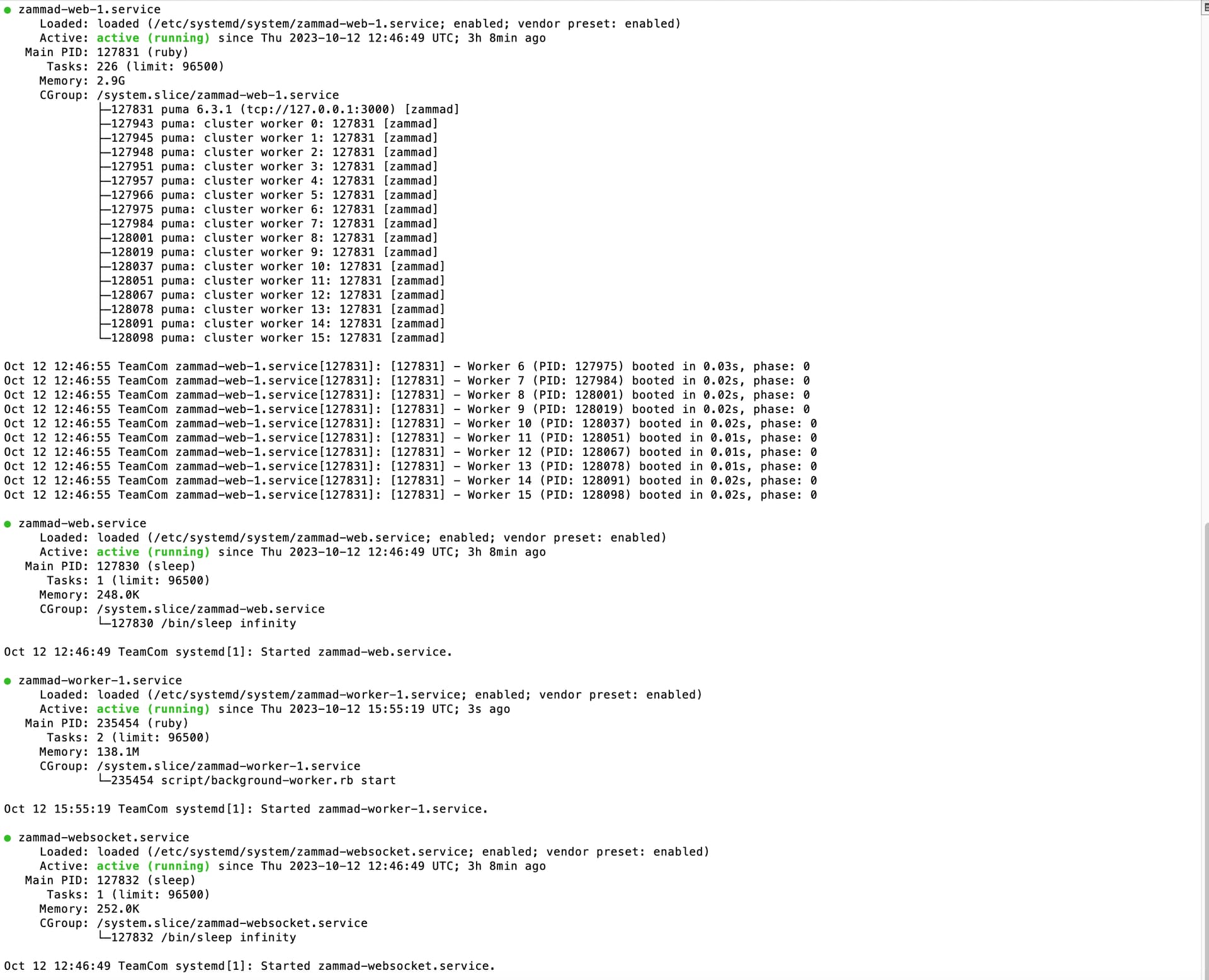The height and width of the screenshot is (980, 1209).
Task: Click the green status dot for zammad-web-1.service
Action: click(x=8, y=10)
